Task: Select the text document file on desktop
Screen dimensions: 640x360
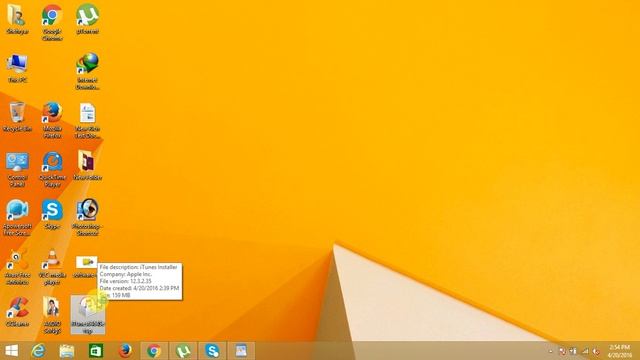Action: coord(87,120)
